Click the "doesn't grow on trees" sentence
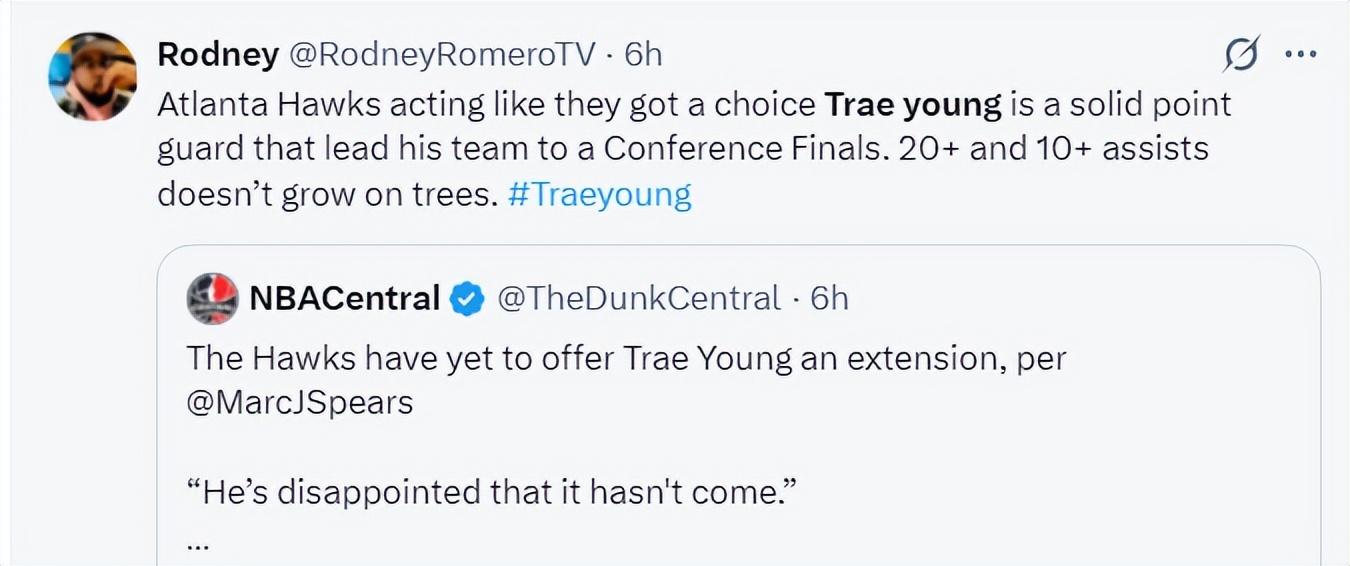Screen dimensions: 1350x566 tap(327, 193)
